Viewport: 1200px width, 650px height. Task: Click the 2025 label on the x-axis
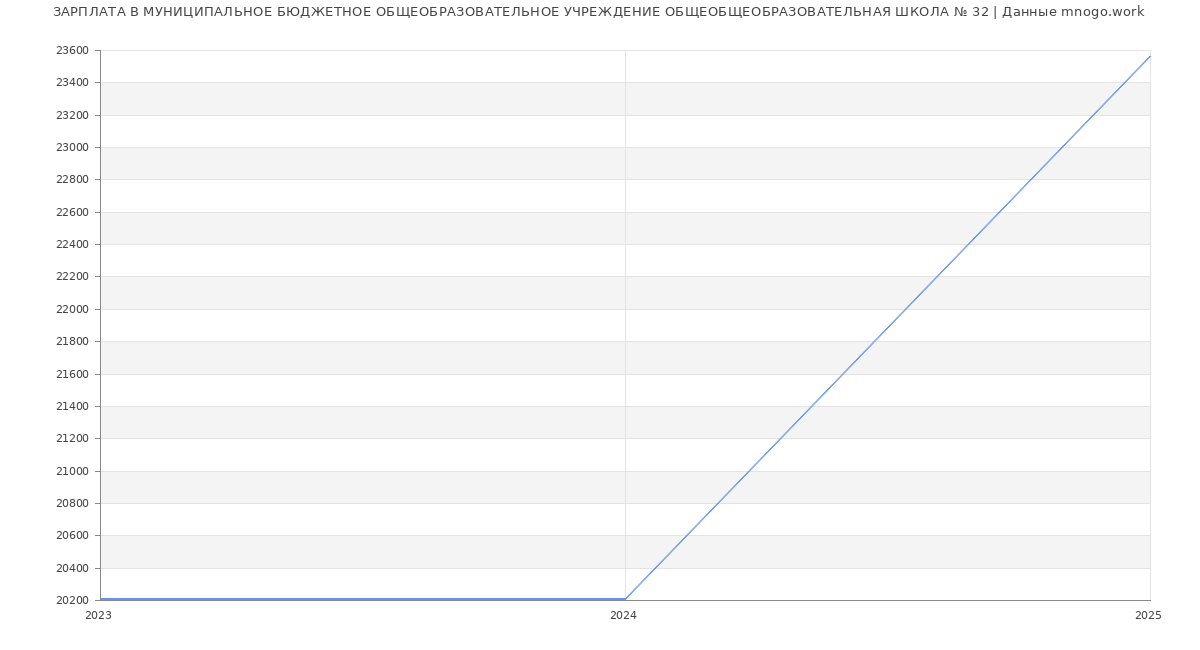pyautogui.click(x=1148, y=616)
